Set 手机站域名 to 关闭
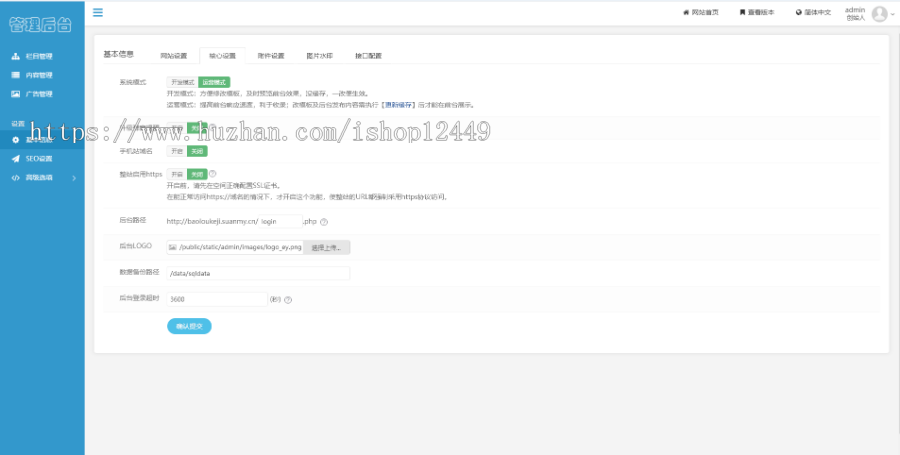Screen dimensions: 900x455 pyautogui.click(x=197, y=151)
